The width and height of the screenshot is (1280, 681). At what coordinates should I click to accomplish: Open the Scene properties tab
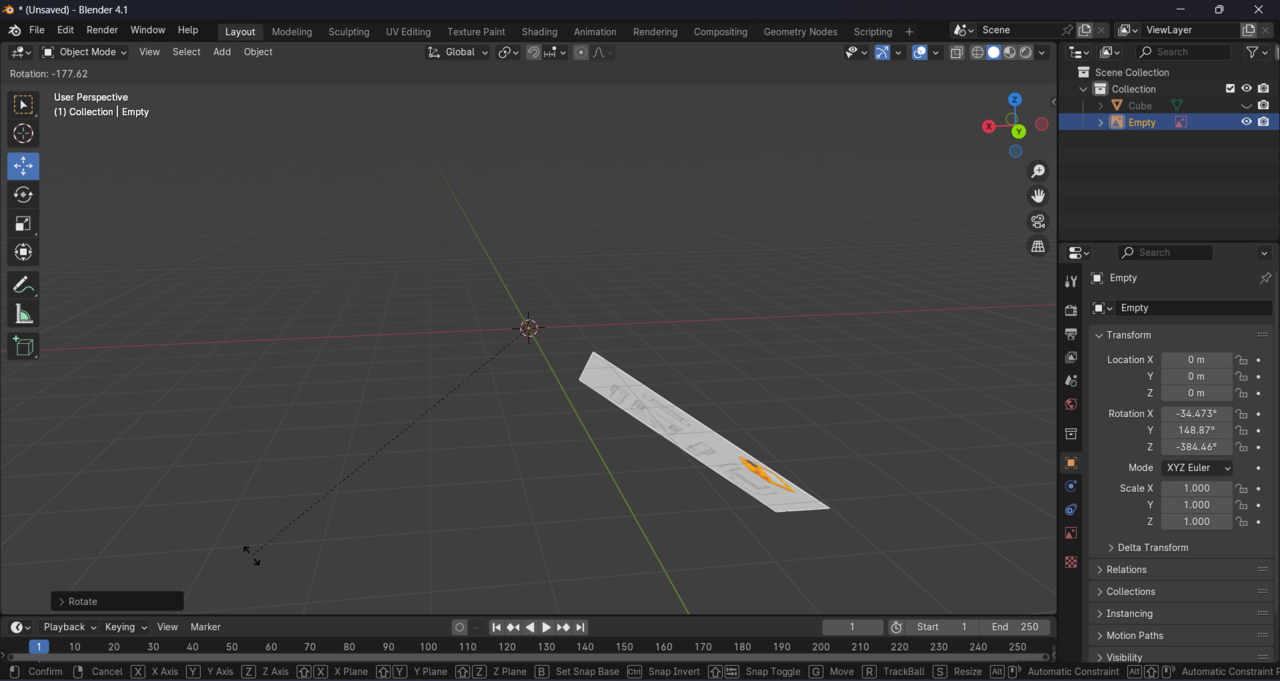point(1071,381)
